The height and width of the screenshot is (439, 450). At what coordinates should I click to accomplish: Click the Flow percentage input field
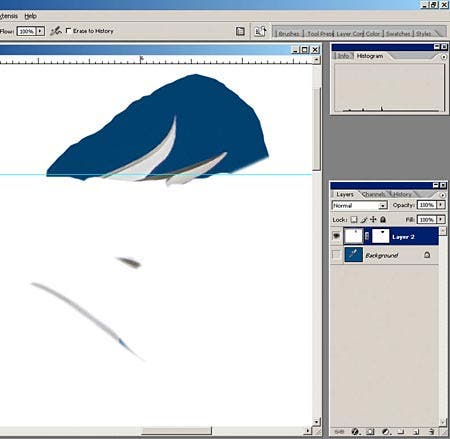26,31
